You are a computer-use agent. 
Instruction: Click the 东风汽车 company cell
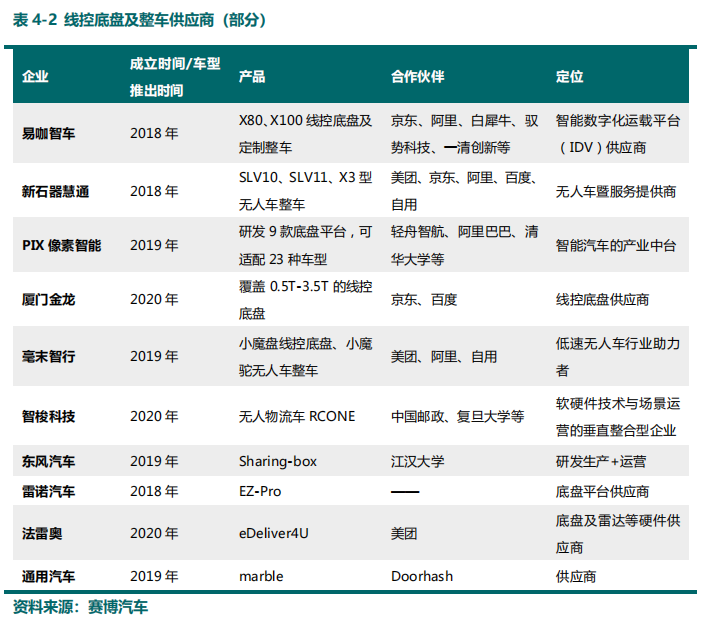[48, 461]
